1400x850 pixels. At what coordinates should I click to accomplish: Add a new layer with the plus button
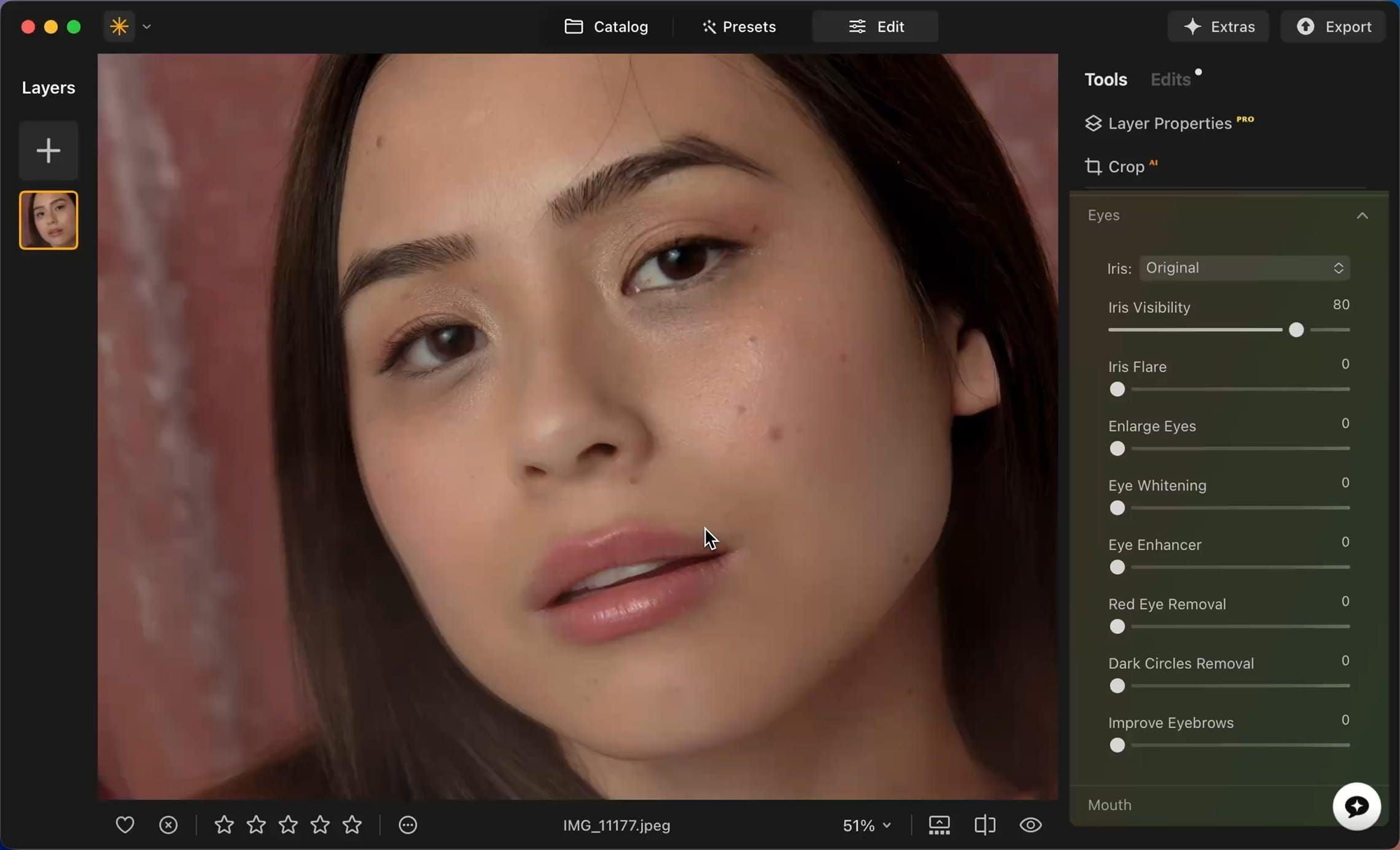[x=49, y=150]
